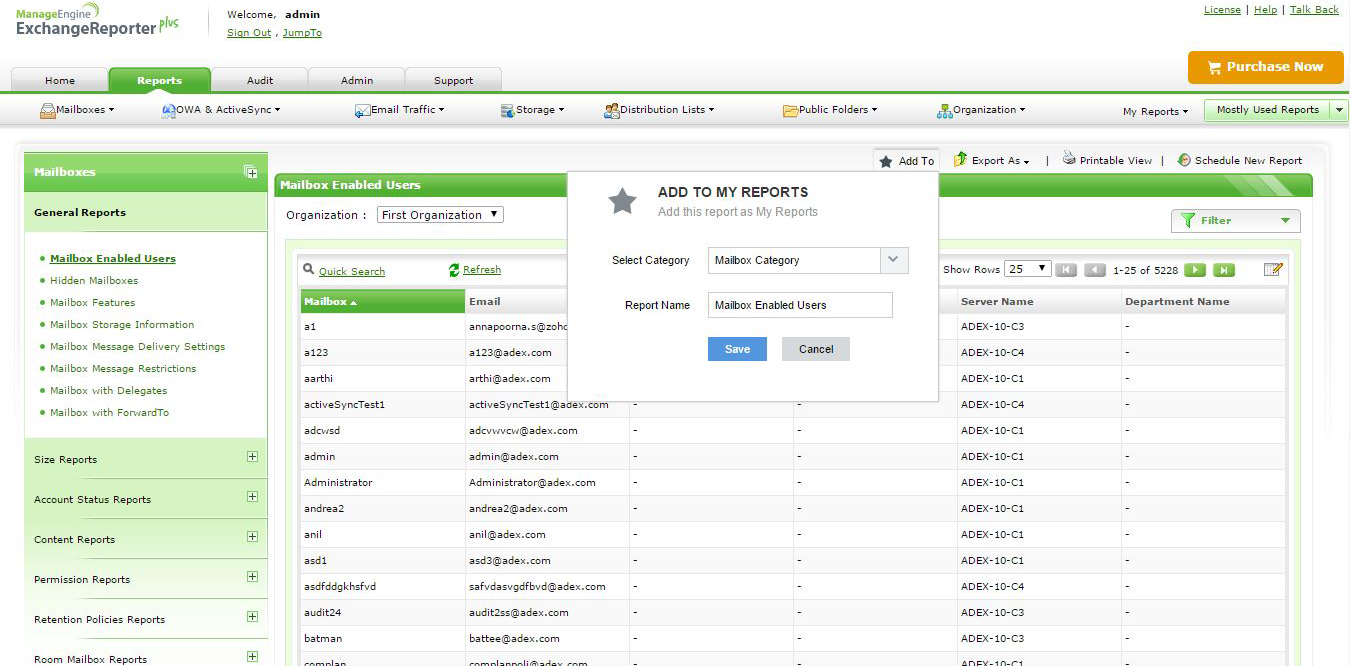Expand Account Status Reports section
This screenshot has height=666, width=1350.
(252, 497)
